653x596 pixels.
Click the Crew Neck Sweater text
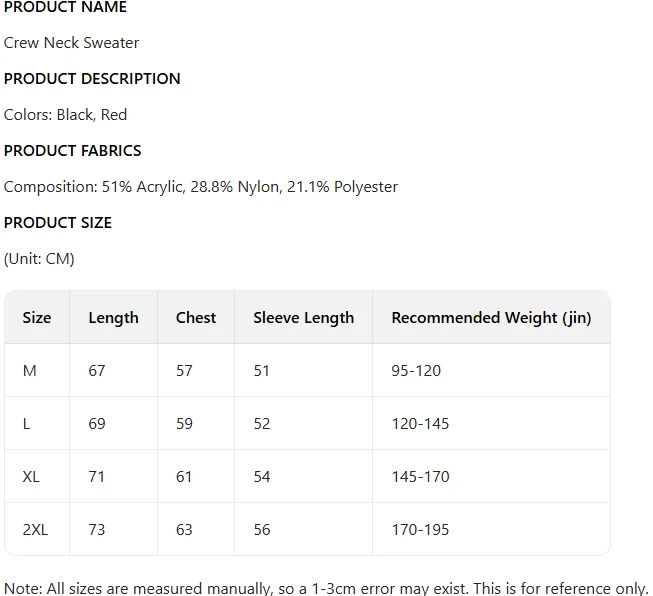71,43
